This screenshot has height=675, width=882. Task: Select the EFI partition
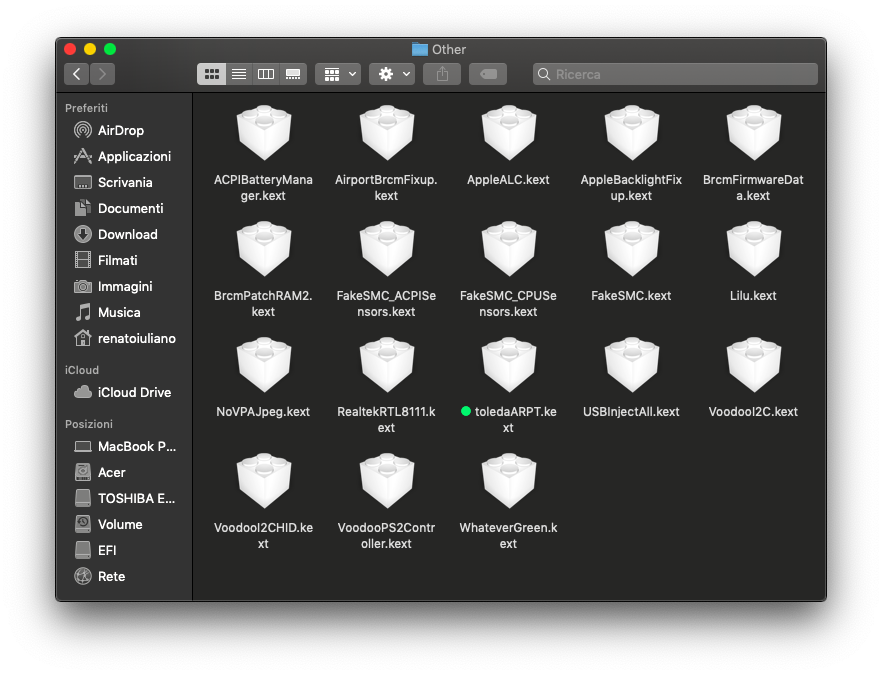pos(125,550)
